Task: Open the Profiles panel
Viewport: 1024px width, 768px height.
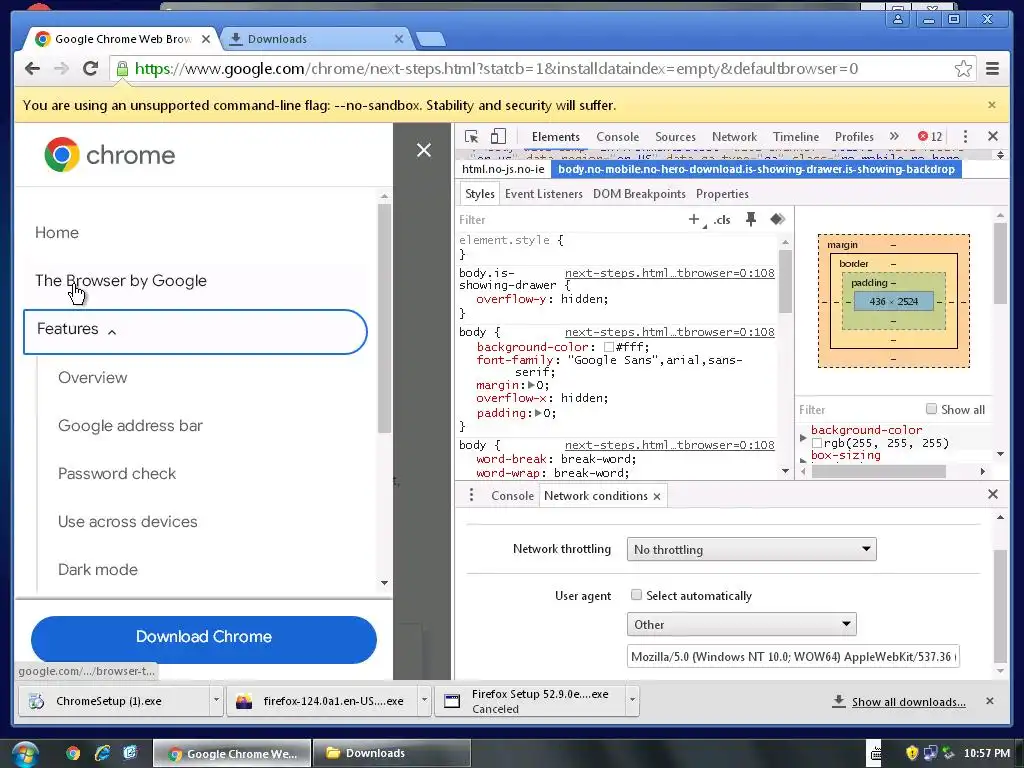Action: pyautogui.click(x=854, y=136)
